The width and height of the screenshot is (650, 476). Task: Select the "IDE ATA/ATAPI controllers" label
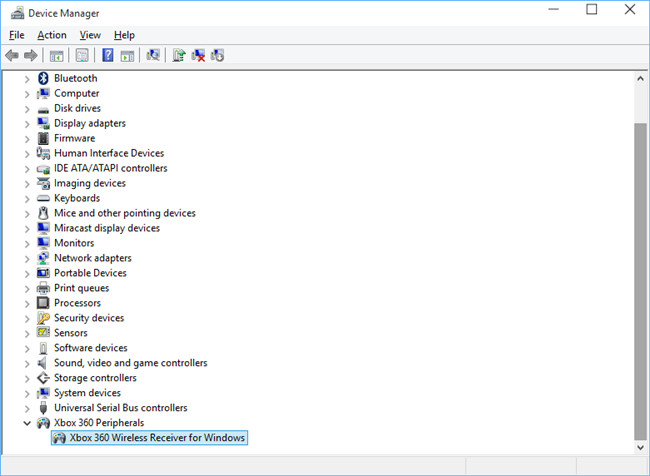click(x=111, y=168)
